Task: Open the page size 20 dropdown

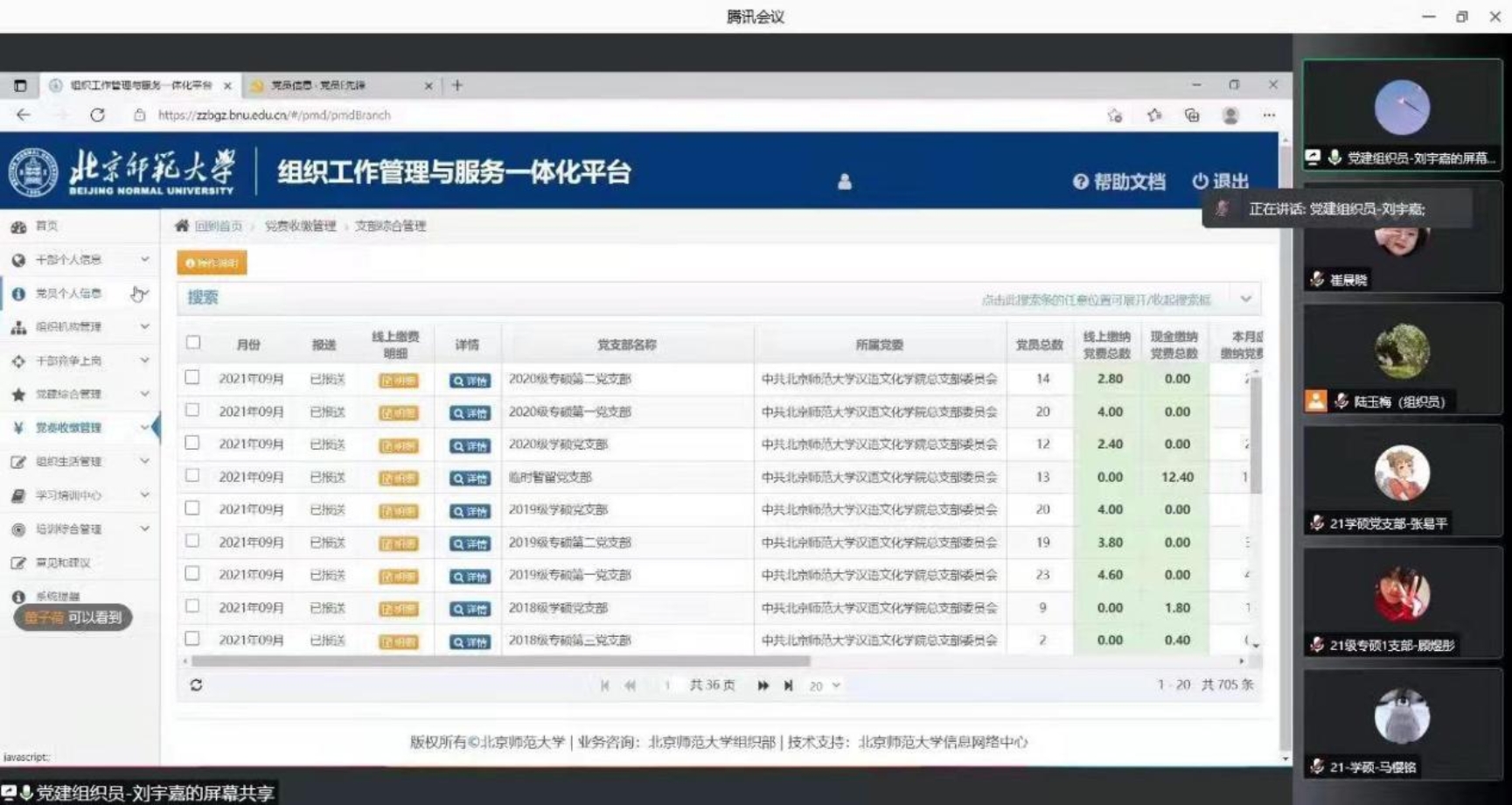Action: [823, 686]
